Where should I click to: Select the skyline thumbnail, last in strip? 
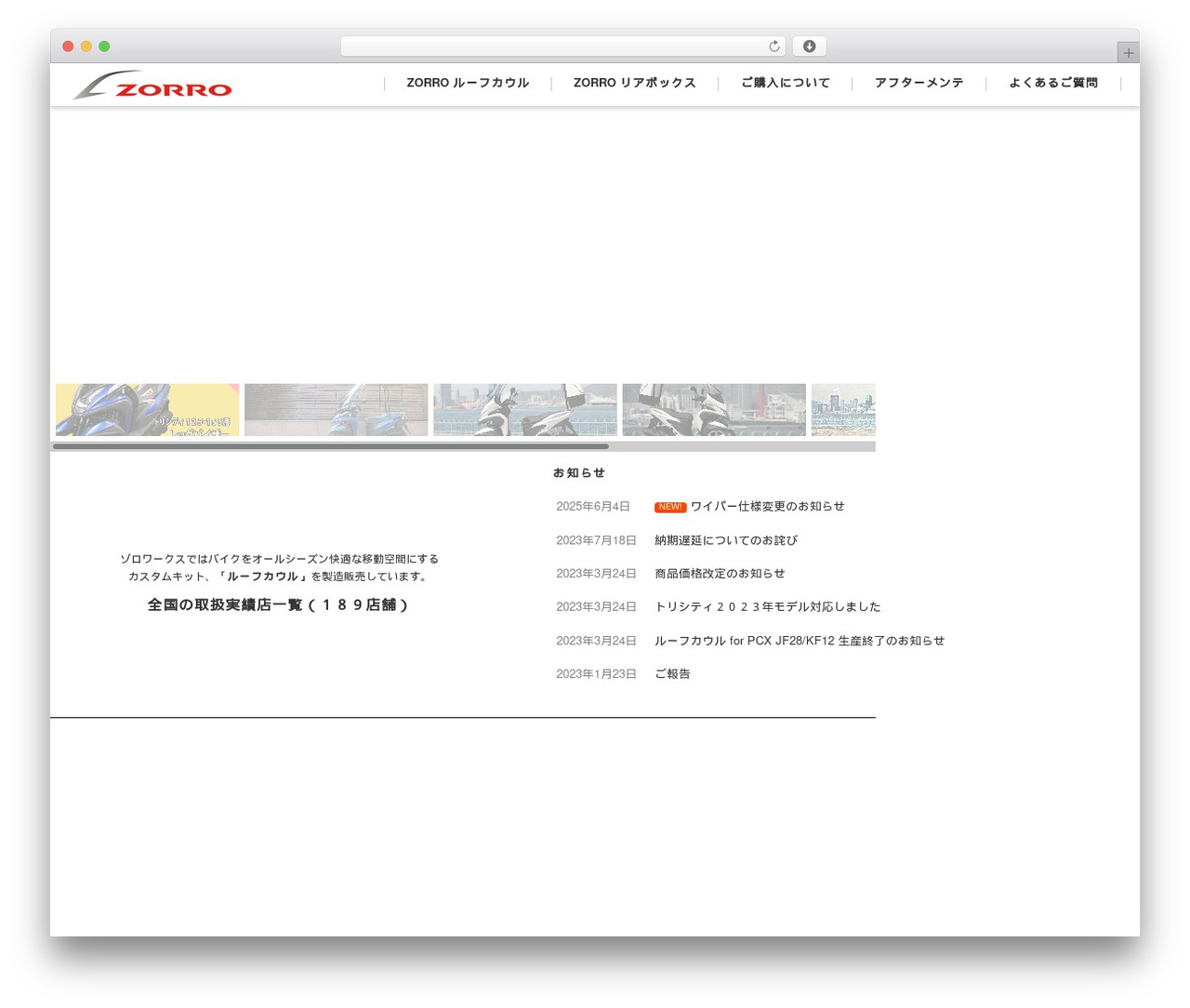click(843, 410)
